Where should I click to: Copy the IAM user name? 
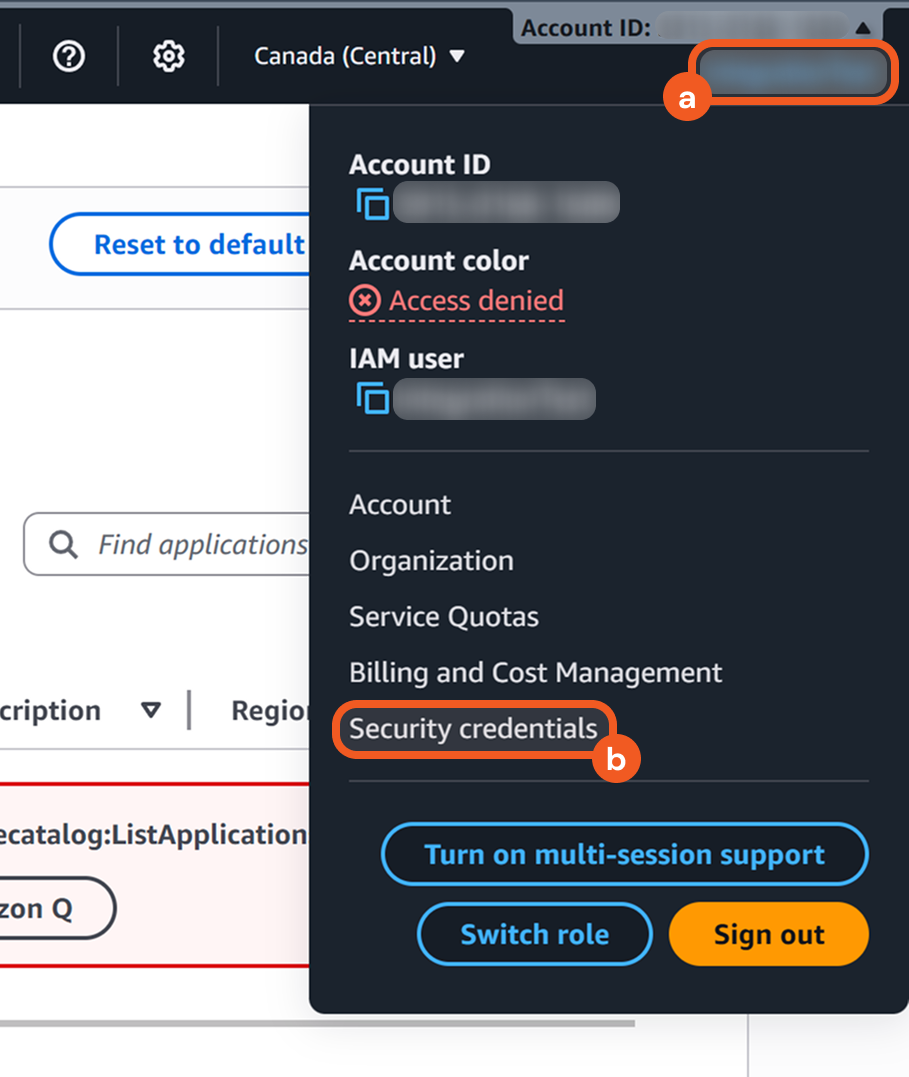coord(373,399)
